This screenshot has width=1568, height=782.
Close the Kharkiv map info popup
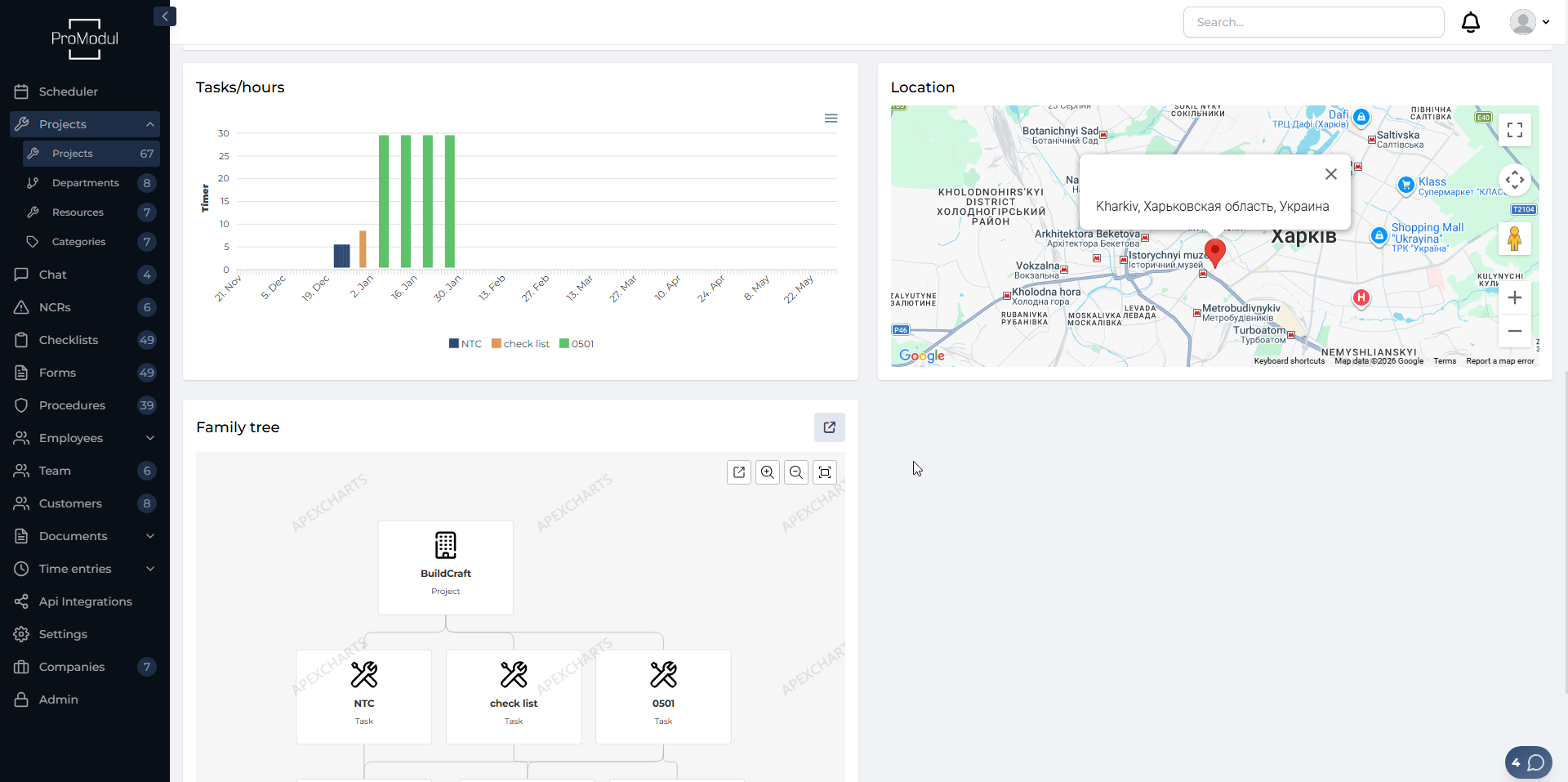tap(1330, 174)
